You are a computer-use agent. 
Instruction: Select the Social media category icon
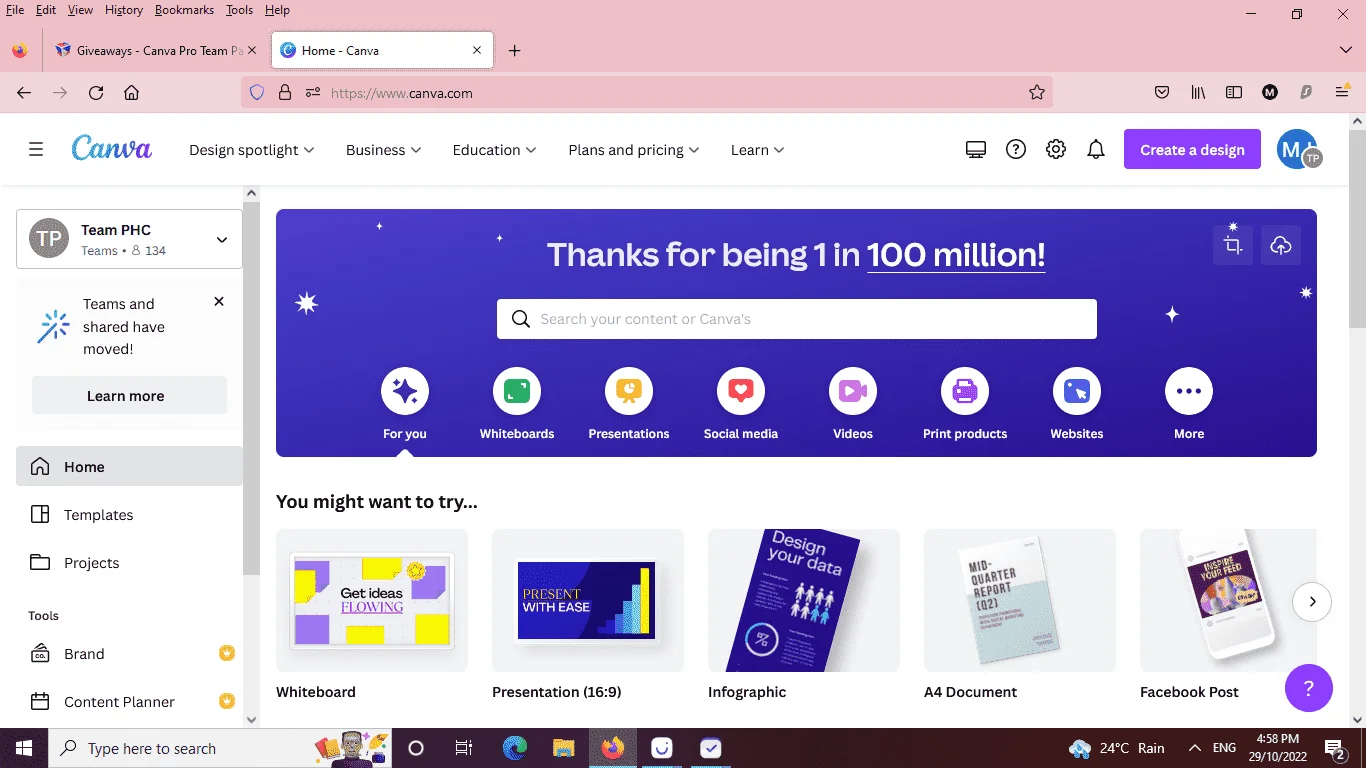coord(741,391)
